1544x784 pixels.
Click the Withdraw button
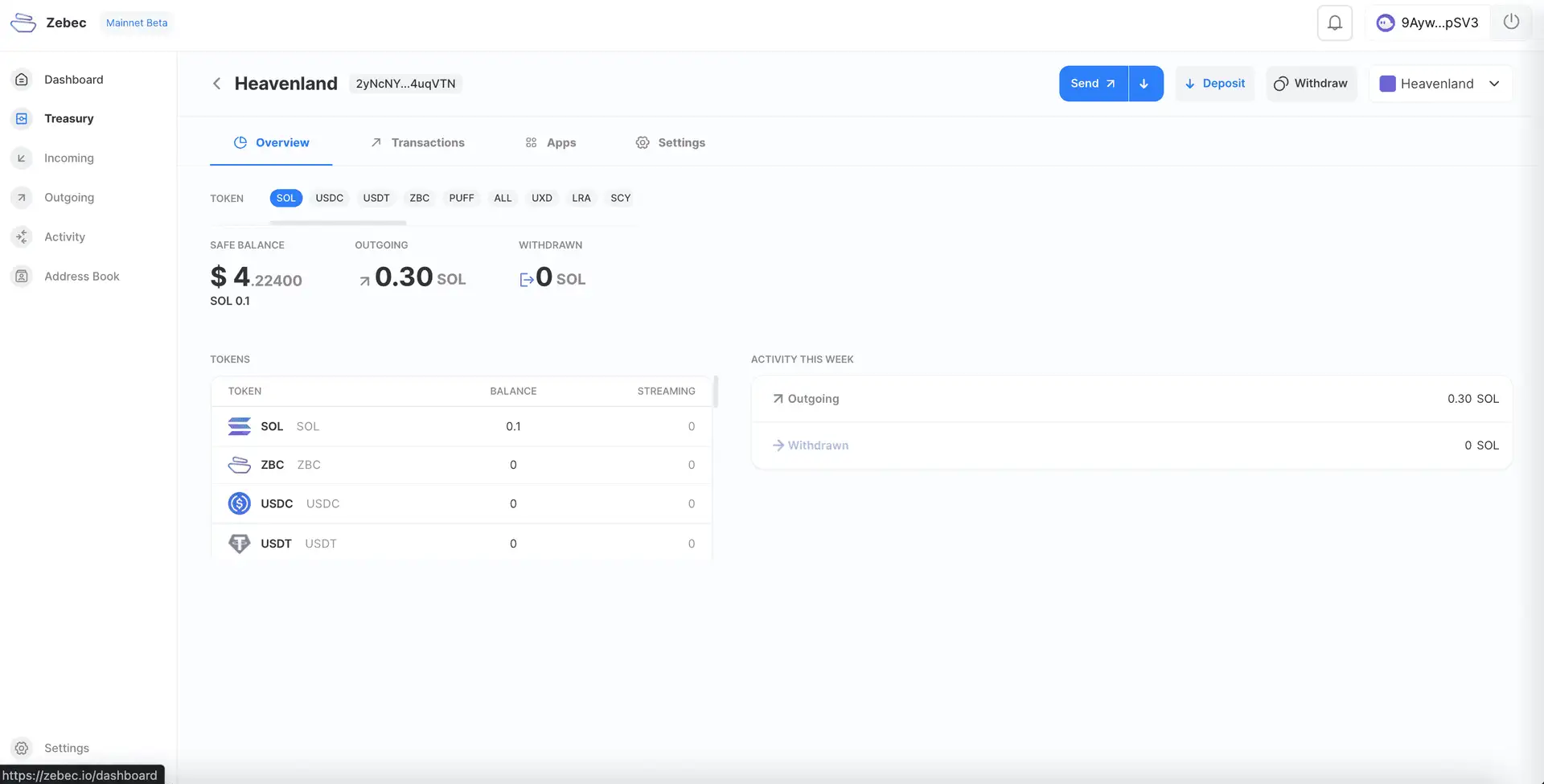click(x=1311, y=84)
